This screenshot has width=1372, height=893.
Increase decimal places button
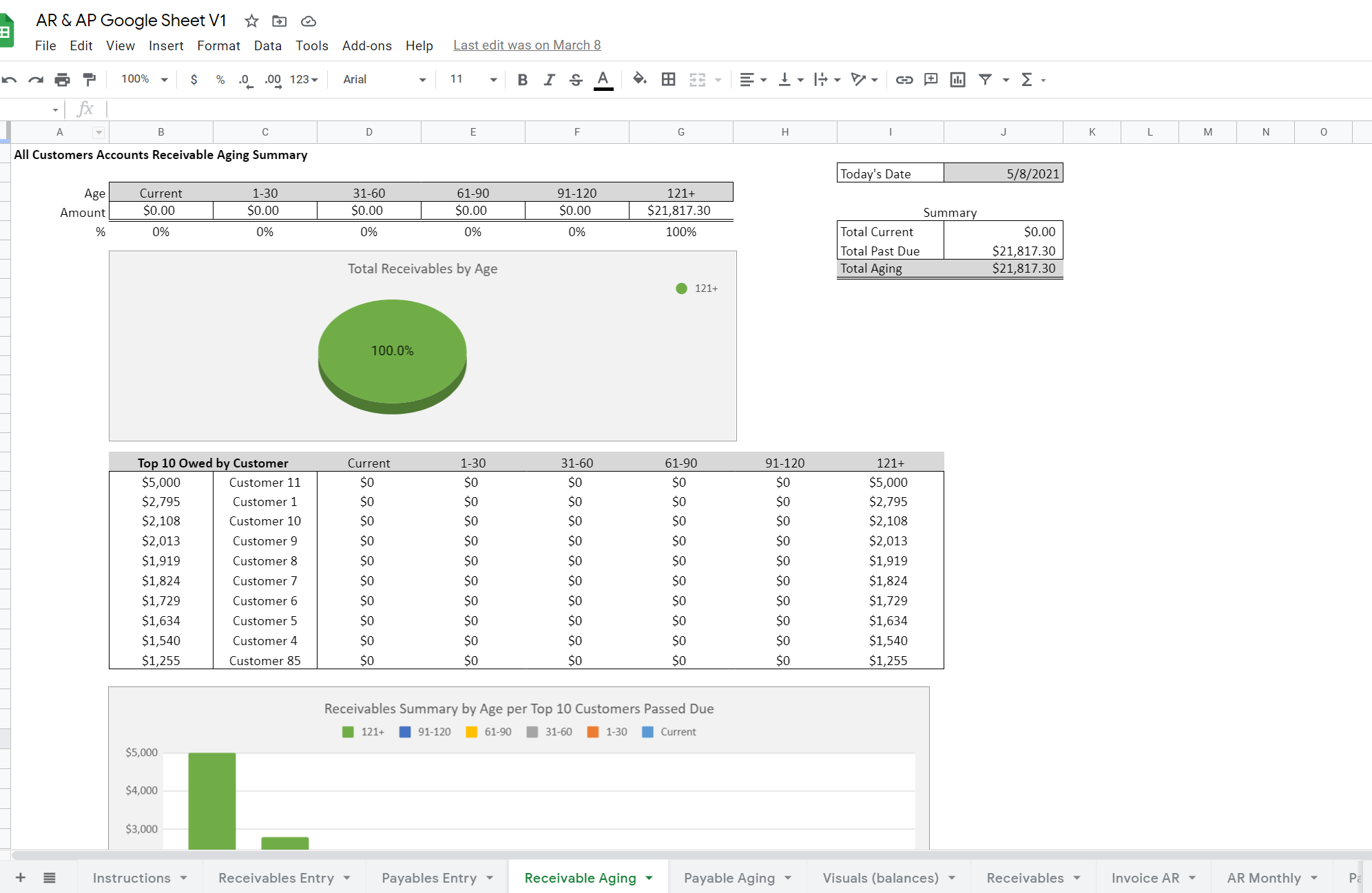click(273, 80)
